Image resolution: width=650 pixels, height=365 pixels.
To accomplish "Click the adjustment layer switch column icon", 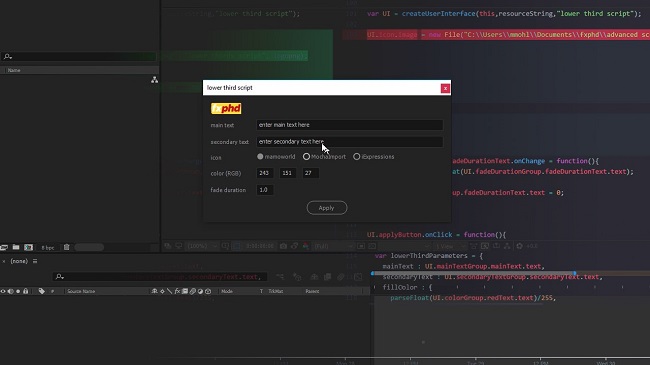I will click(200, 291).
